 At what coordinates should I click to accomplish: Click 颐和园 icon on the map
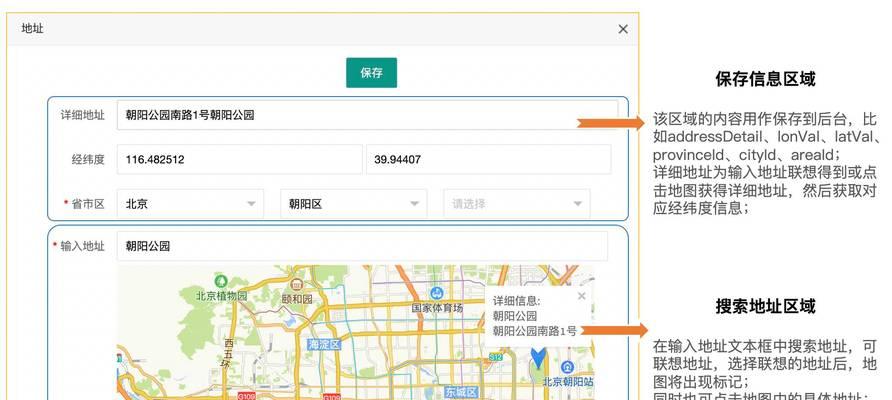coord(296,284)
